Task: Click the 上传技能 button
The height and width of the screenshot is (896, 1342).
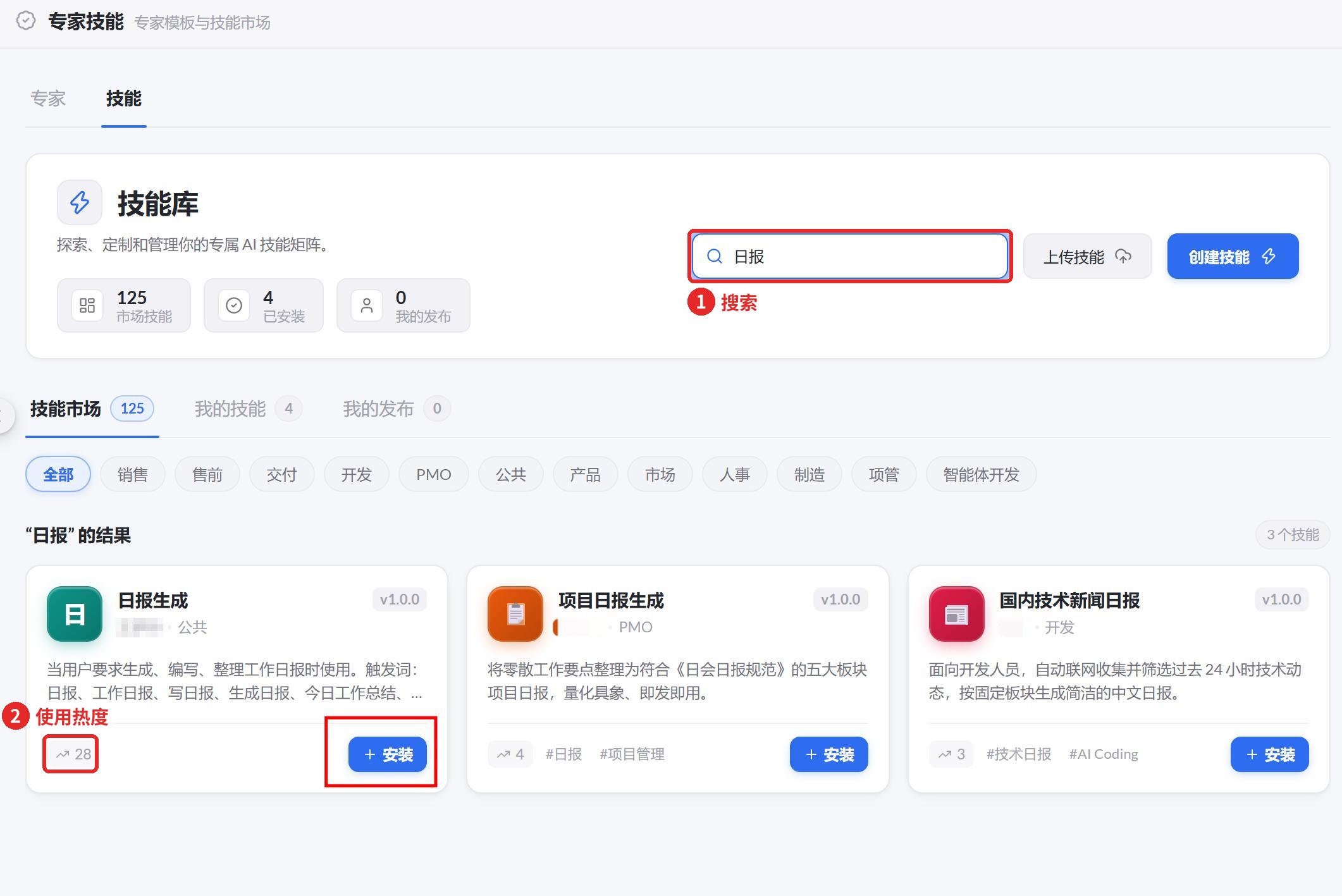Action: point(1088,257)
